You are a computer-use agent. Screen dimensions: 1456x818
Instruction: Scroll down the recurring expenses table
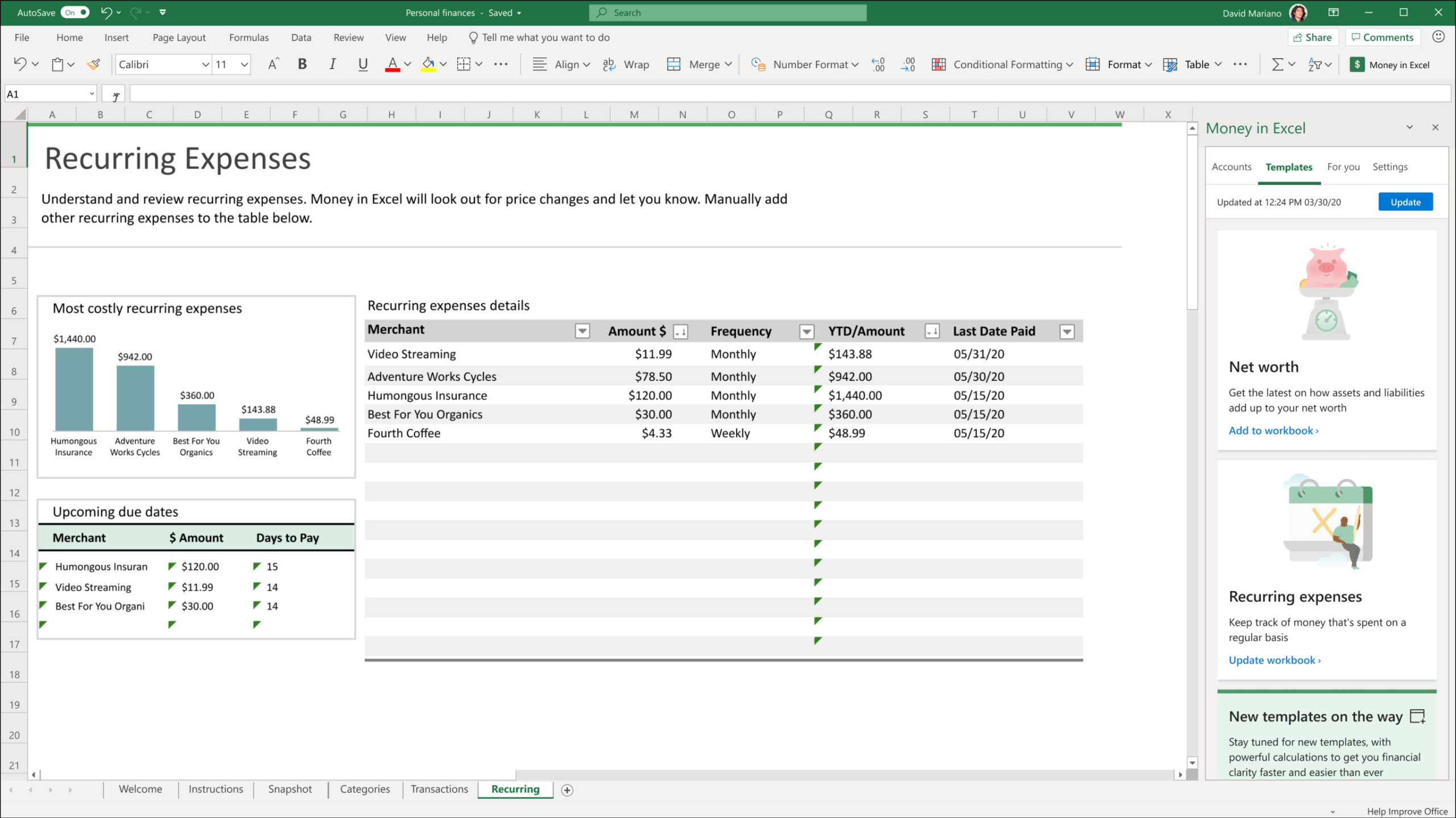tap(1191, 762)
